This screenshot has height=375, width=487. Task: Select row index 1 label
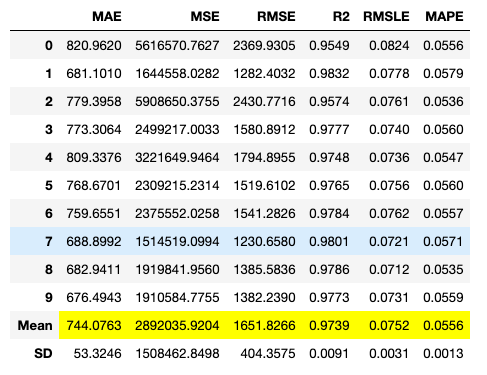[49, 73]
